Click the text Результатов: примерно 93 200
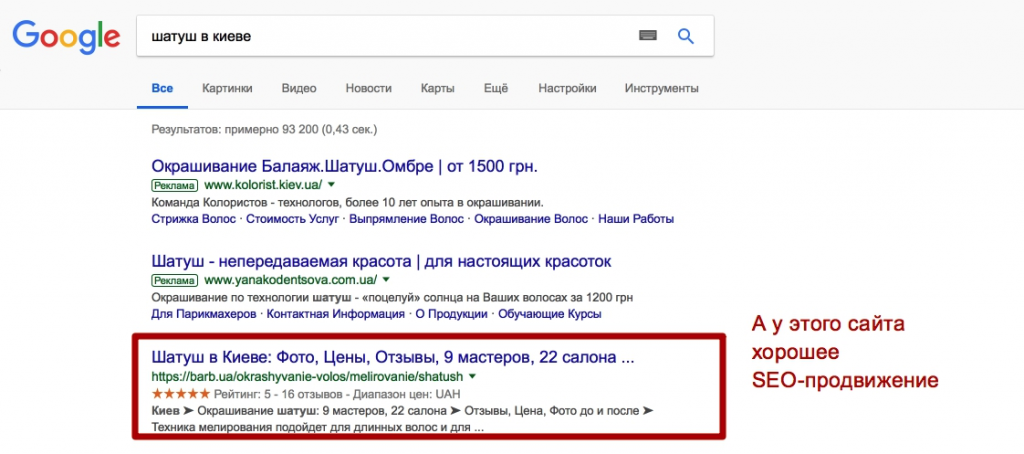The image size is (1024, 454). [264, 129]
